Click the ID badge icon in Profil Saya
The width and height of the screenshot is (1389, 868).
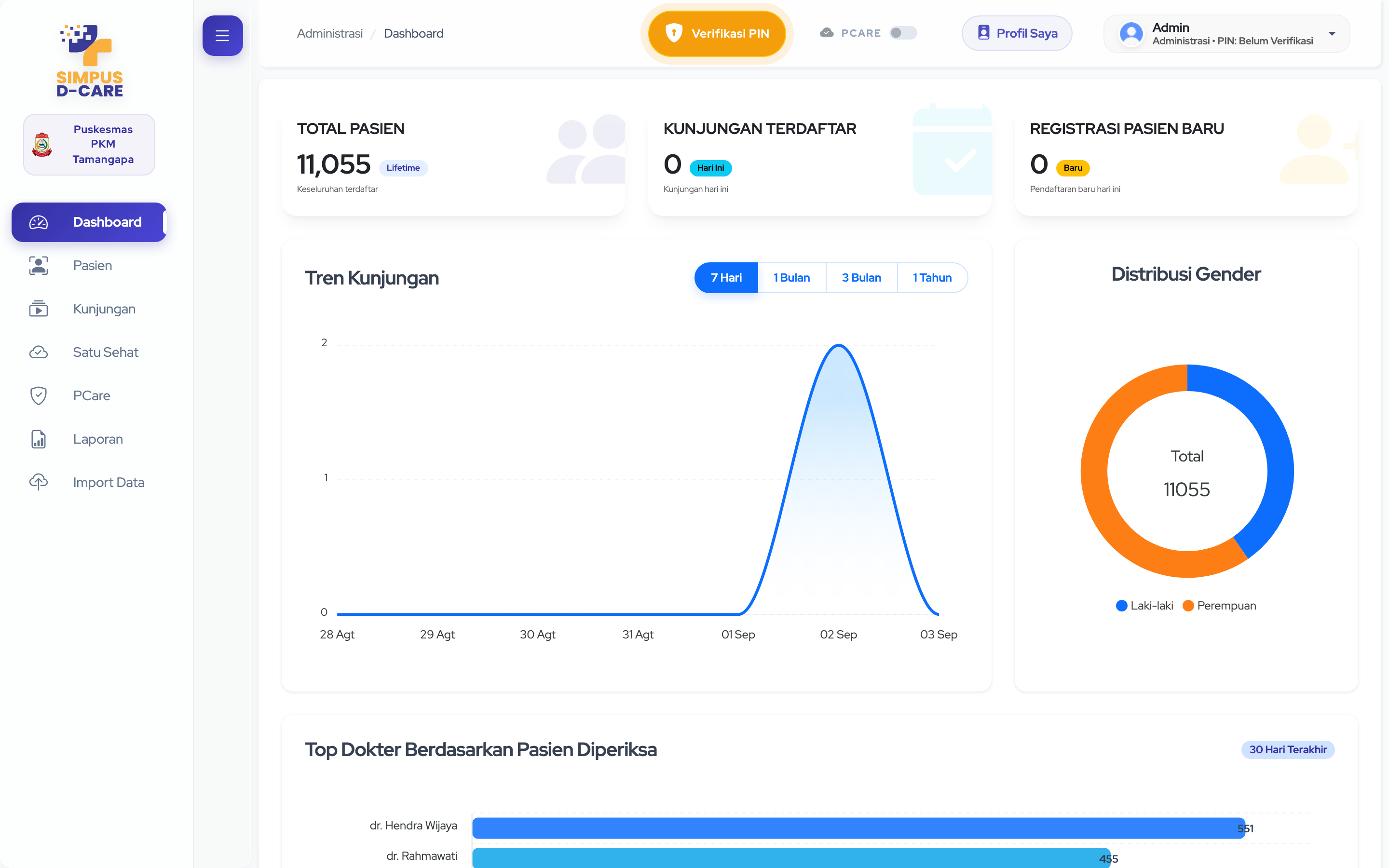984,33
